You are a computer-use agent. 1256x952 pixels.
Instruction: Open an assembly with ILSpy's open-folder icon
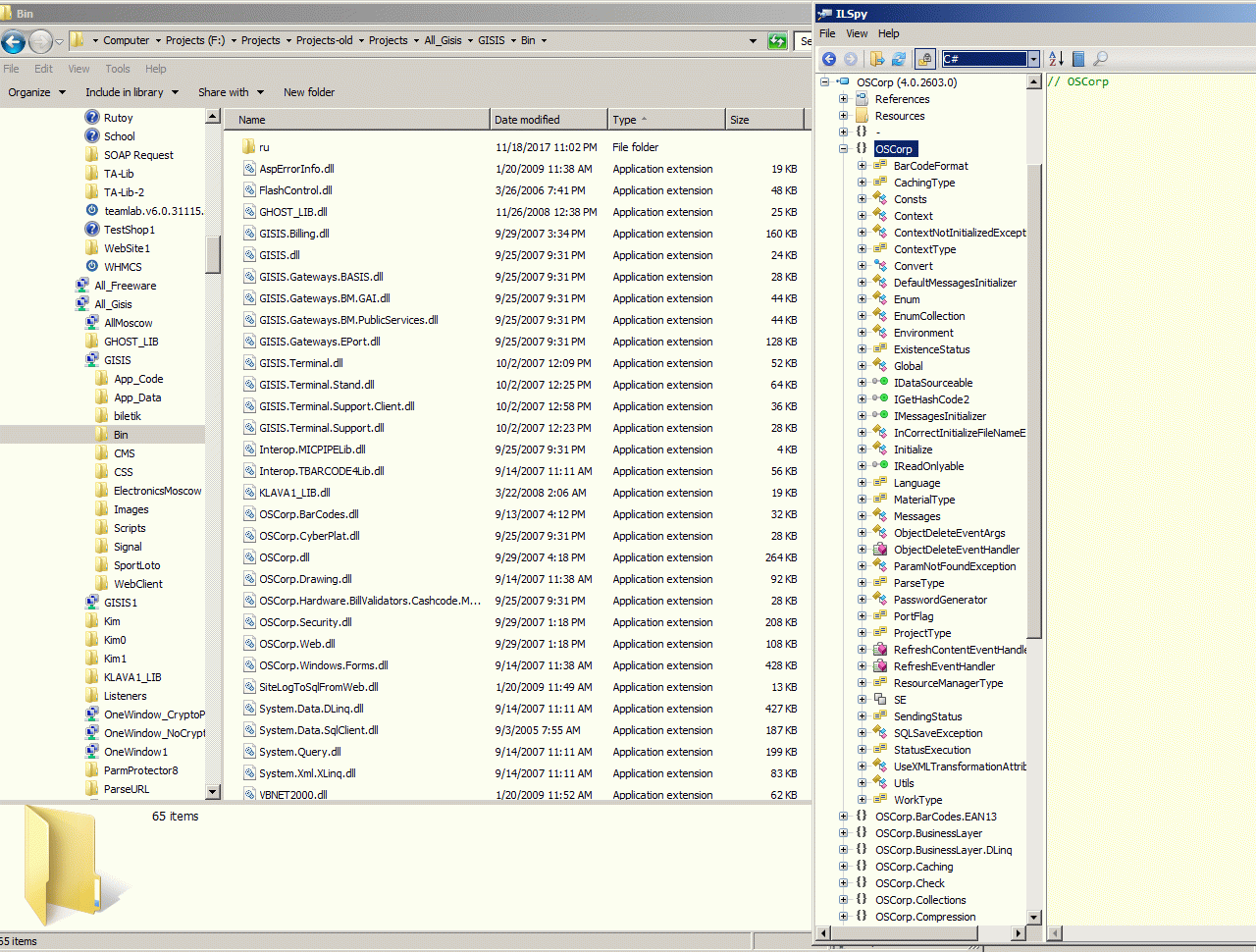tap(877, 59)
